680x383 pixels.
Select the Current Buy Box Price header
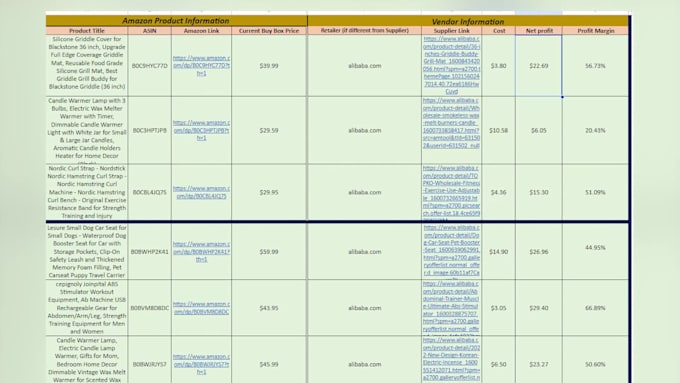tap(269, 31)
